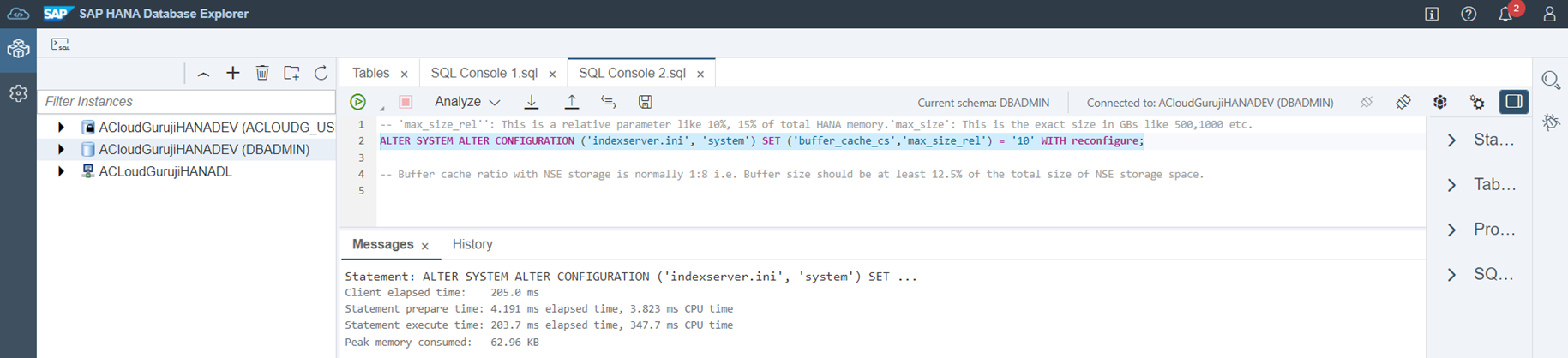This screenshot has width=1568, height=358.
Task: Expand the ACloudGurujiHANADEV (DBADMIN) tree node
Action: point(61,149)
